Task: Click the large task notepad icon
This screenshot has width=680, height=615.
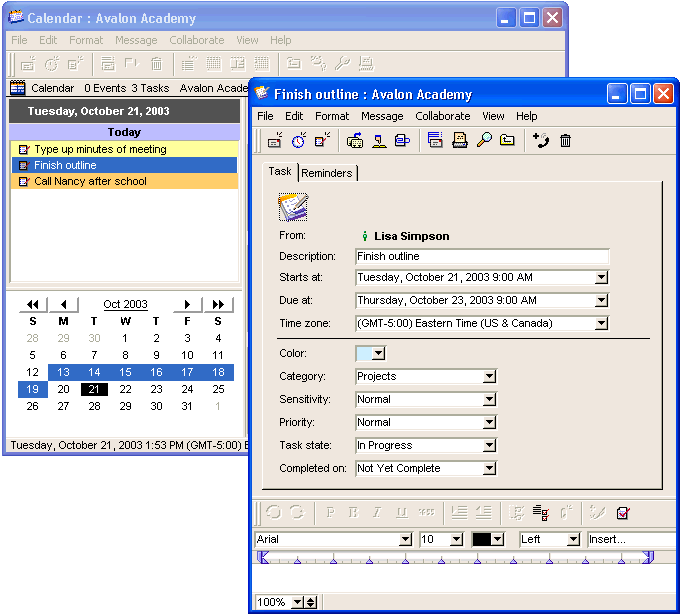Action: [293, 207]
